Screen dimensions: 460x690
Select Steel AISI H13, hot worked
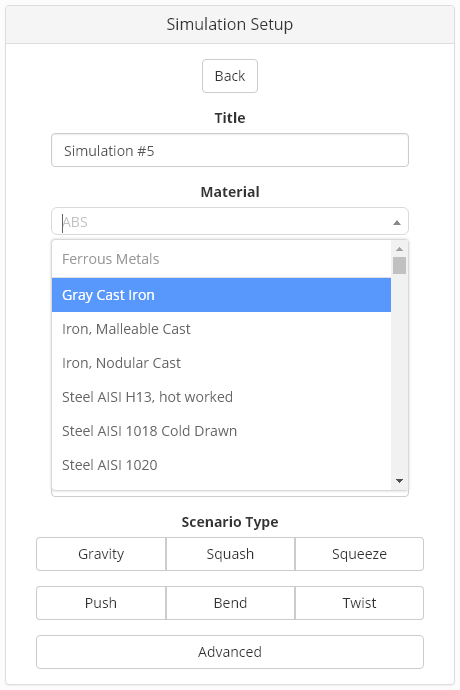(221, 397)
